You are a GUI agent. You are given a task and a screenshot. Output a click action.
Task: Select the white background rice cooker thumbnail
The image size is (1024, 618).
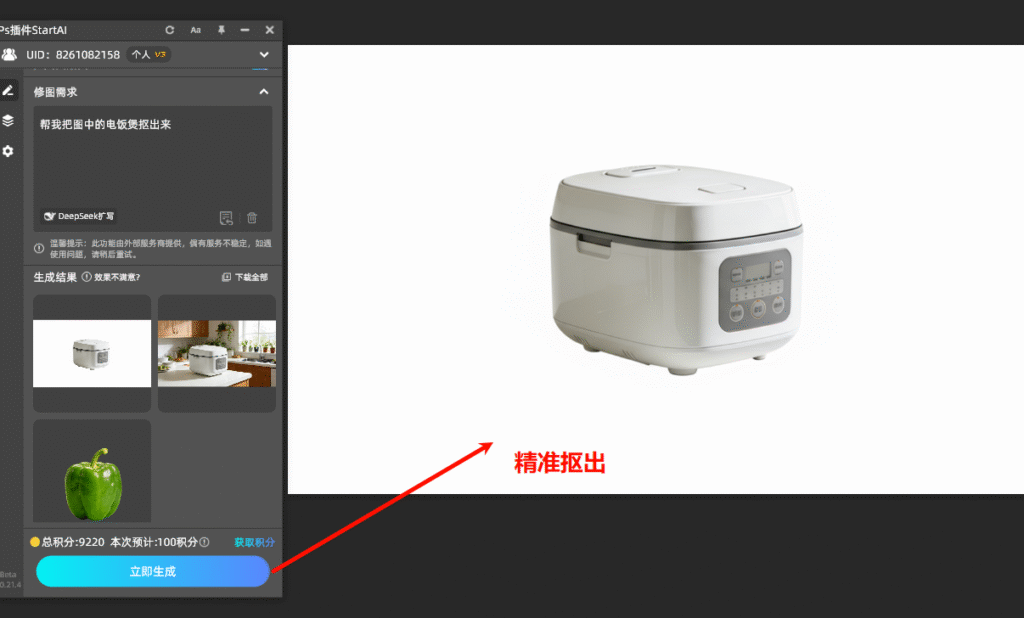tap(92, 353)
